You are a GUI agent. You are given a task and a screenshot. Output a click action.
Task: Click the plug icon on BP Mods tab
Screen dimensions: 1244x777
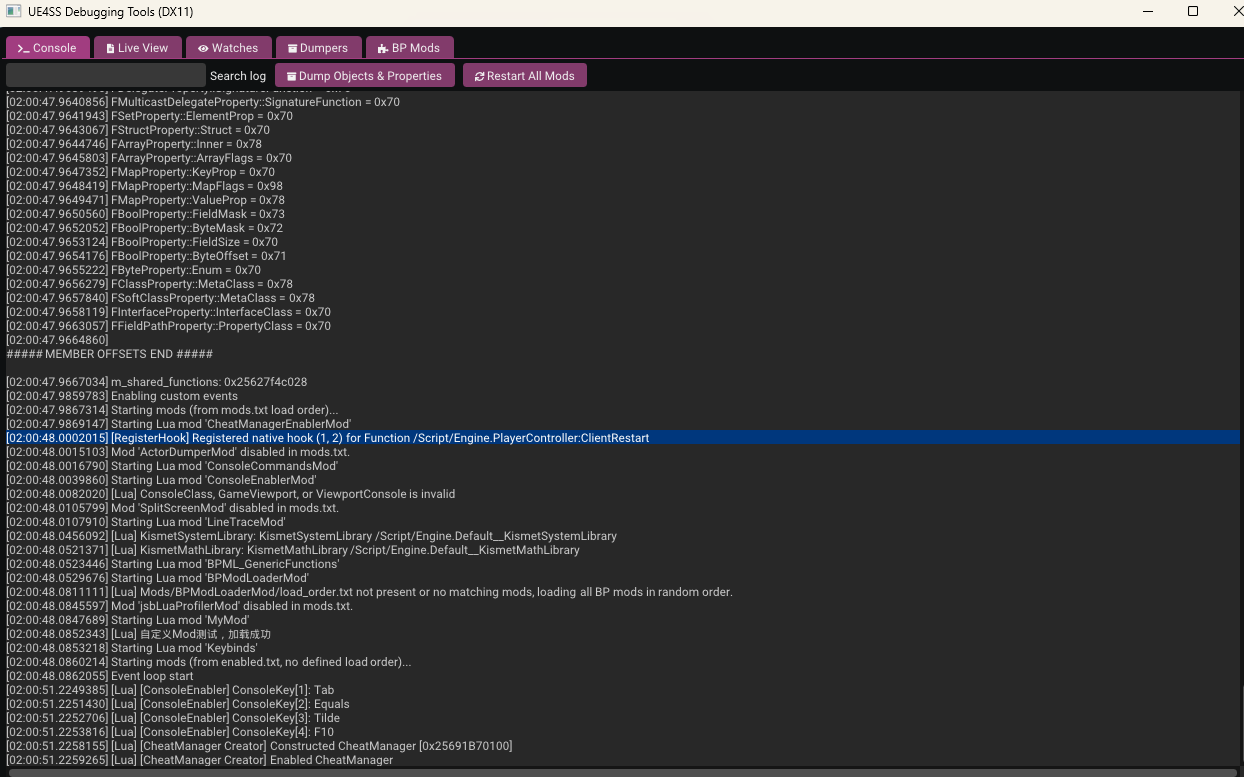click(x=382, y=48)
